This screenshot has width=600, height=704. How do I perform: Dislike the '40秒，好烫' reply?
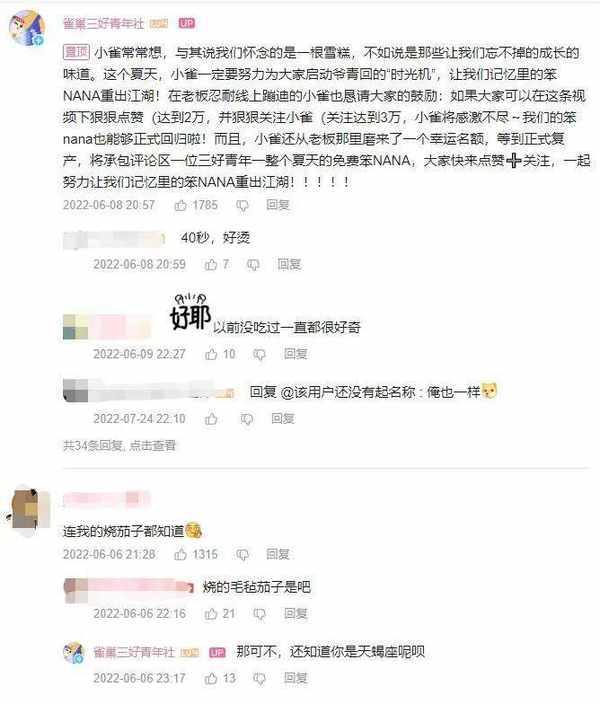point(253,264)
